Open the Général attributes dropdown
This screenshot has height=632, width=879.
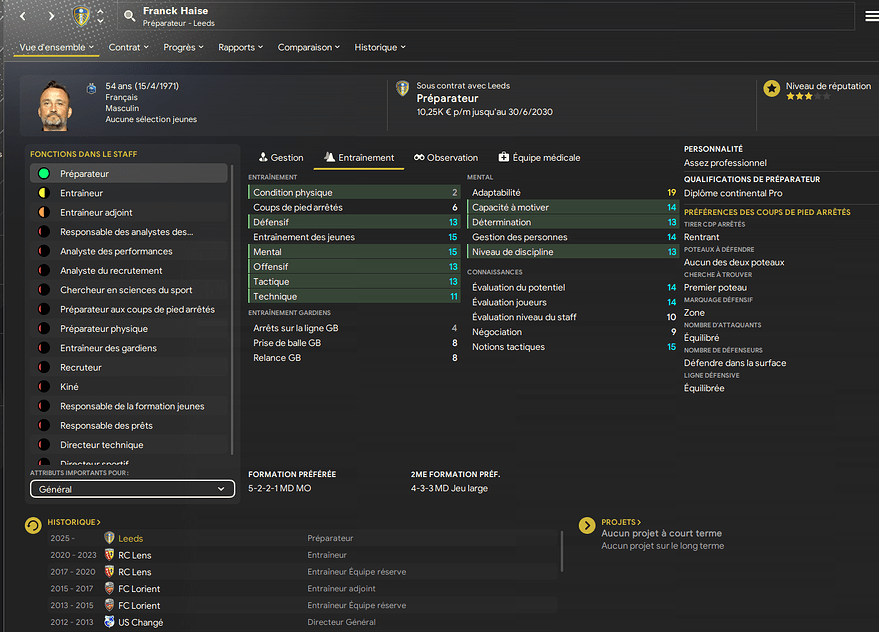click(x=132, y=489)
